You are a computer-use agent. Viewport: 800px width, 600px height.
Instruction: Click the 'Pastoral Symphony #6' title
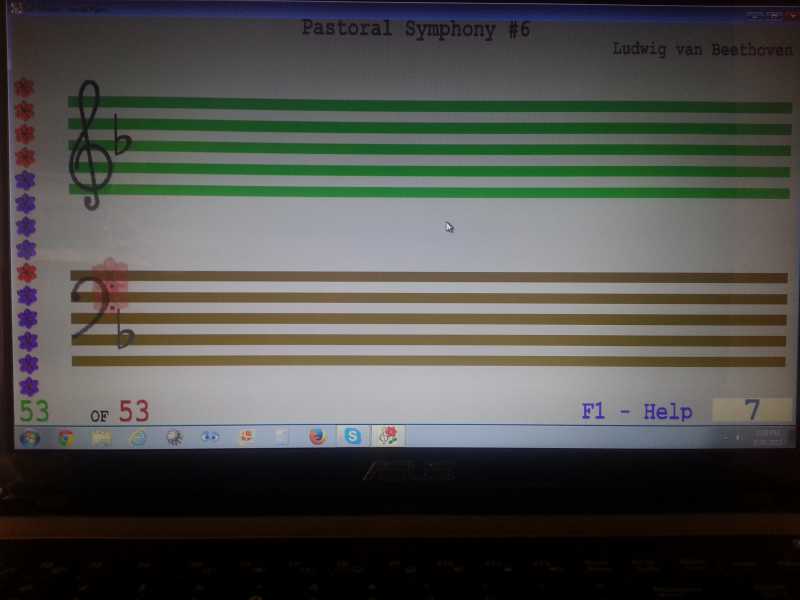415,29
